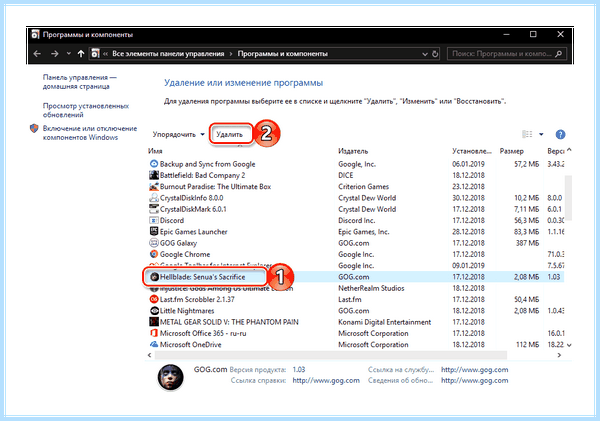Screen dimensions: 600x421
Task: Select Battlefield: Bad Company 2 icon
Action: tap(154, 175)
